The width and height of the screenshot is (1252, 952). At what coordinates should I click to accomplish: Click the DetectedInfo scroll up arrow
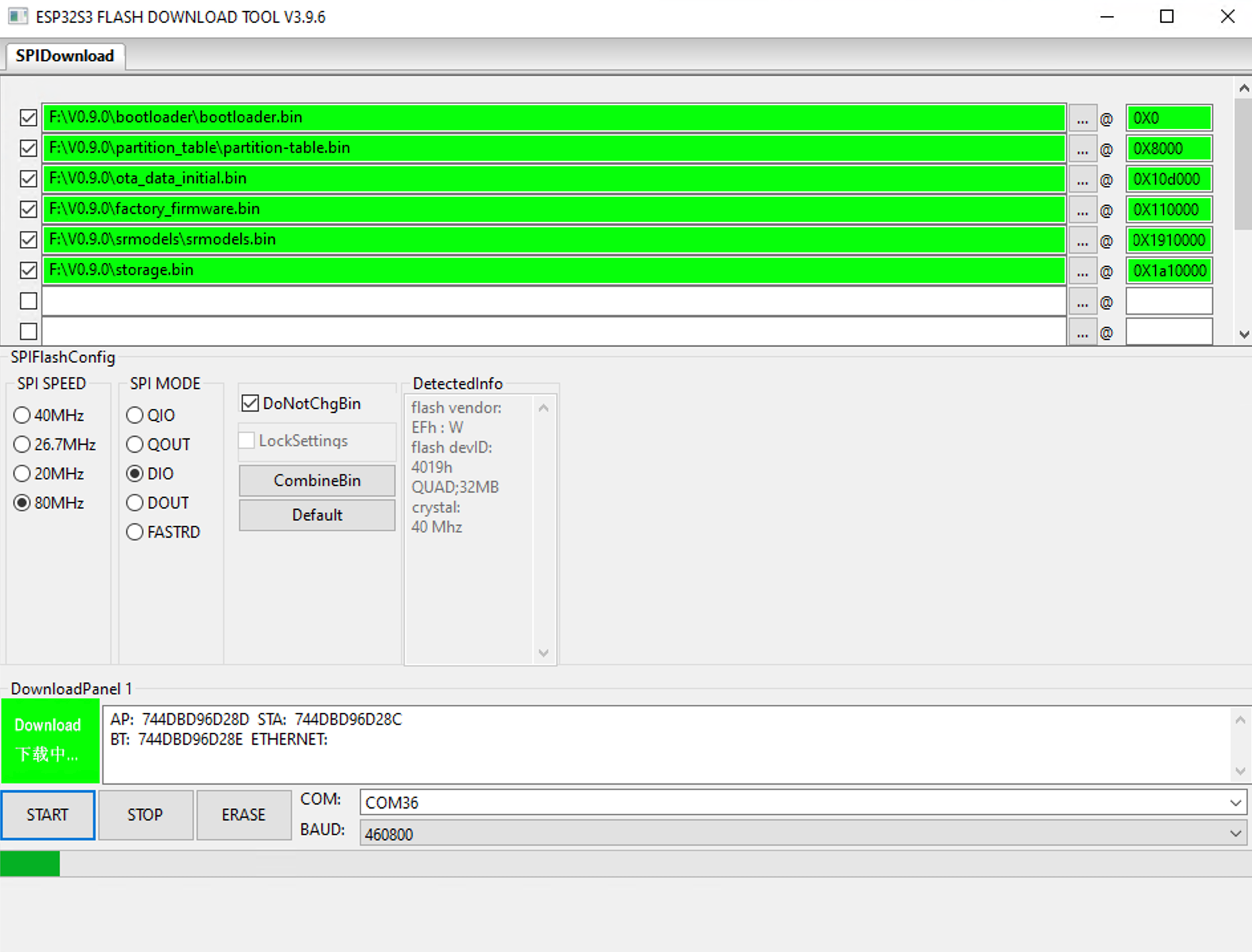pyautogui.click(x=544, y=408)
